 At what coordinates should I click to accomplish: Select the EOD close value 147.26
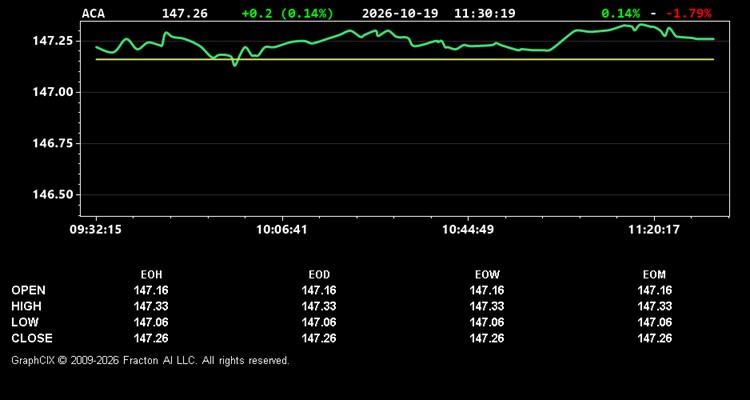tap(319, 338)
